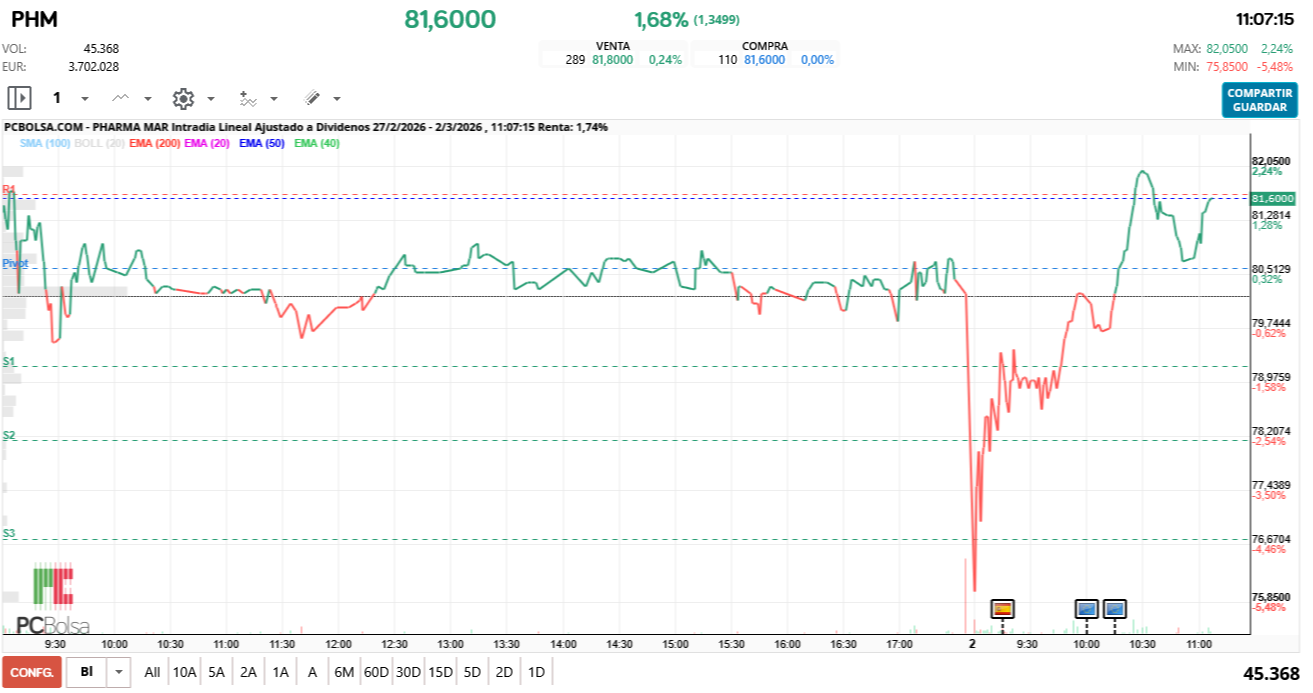The height and width of the screenshot is (693, 1313).
Task: Click the BI button
Action: (87, 672)
